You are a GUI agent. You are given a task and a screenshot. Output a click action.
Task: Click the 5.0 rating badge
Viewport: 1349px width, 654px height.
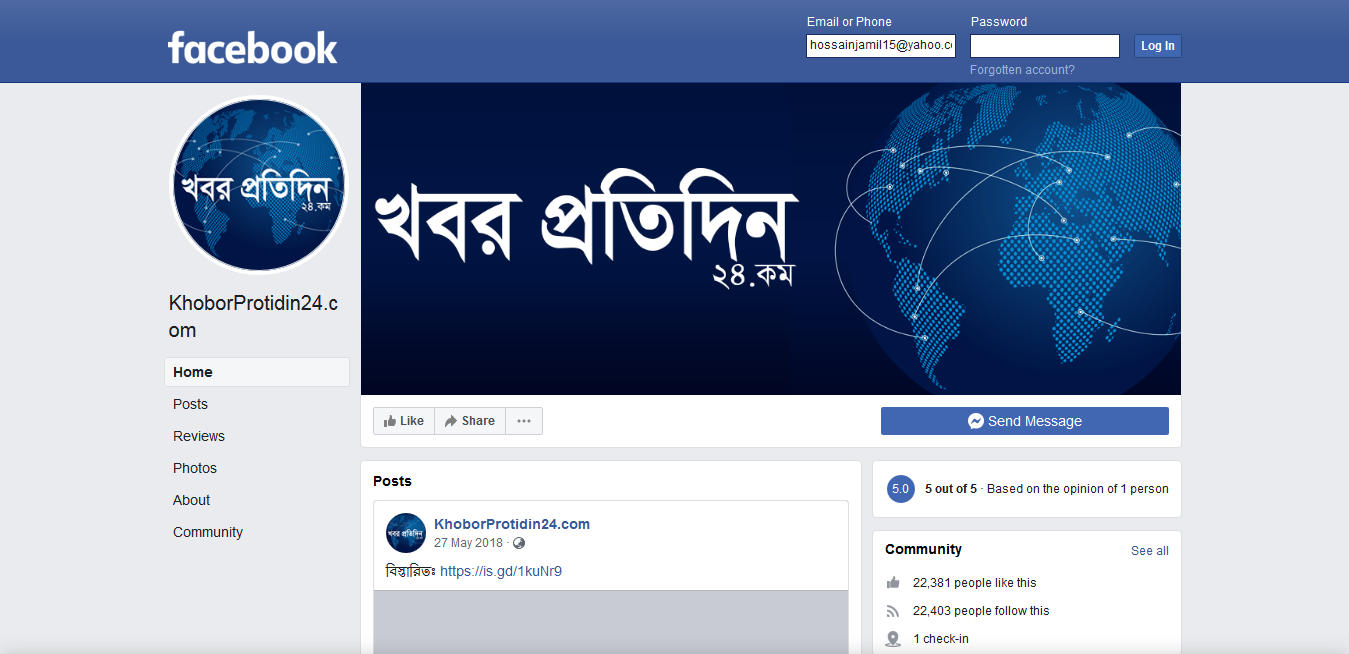(x=900, y=489)
